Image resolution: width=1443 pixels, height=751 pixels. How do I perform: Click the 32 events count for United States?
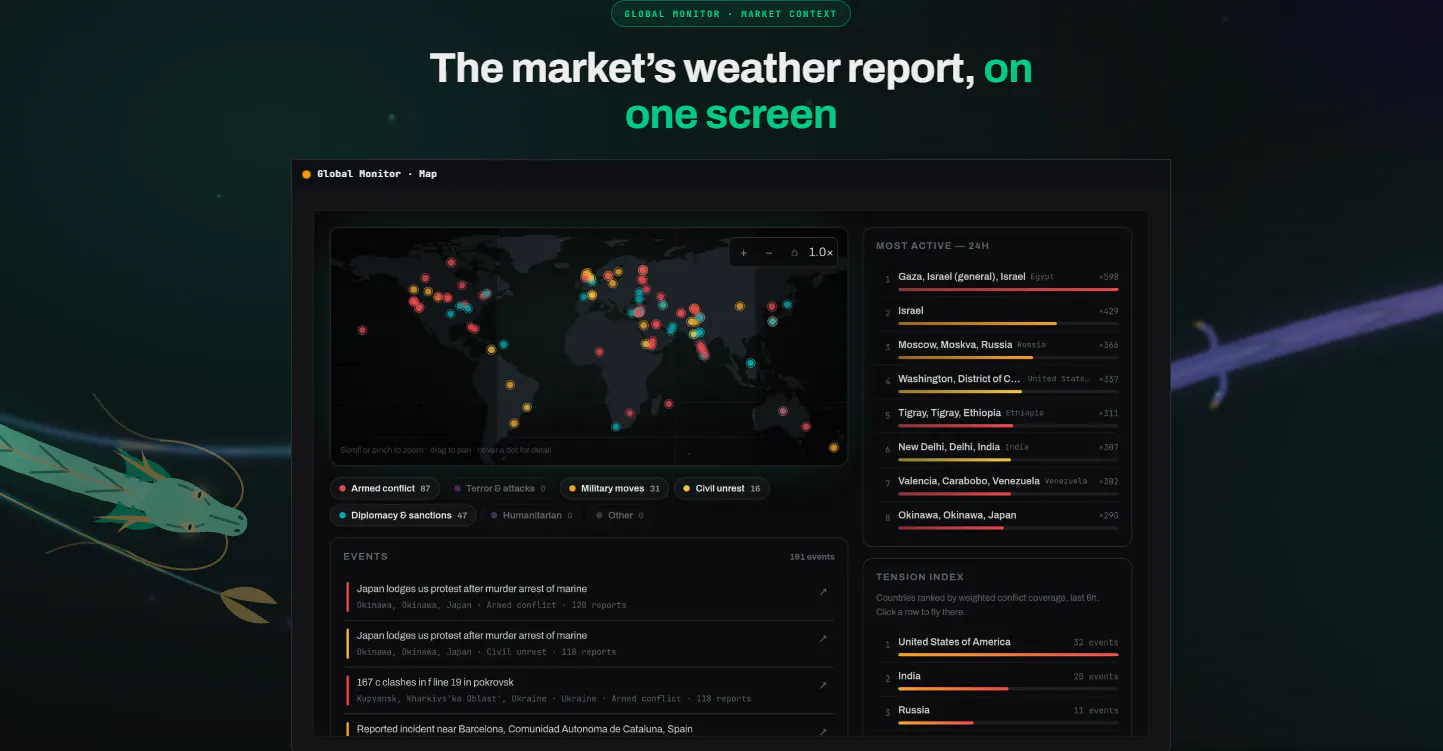click(x=1096, y=643)
